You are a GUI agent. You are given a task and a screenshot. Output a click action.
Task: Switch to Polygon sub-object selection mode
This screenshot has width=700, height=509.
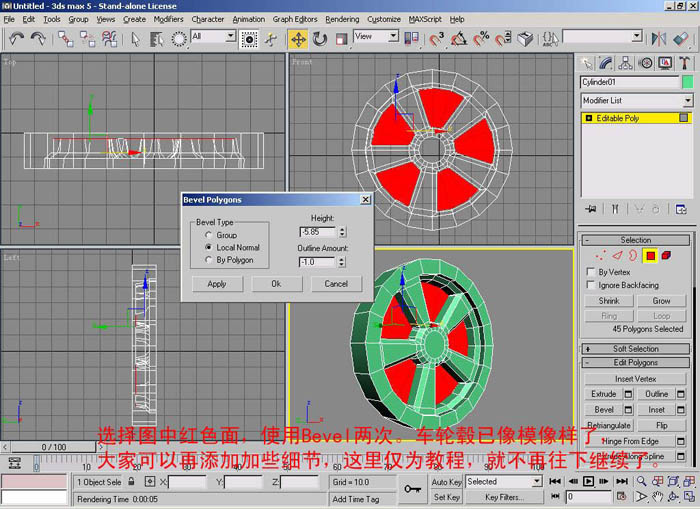pyautogui.click(x=650, y=256)
